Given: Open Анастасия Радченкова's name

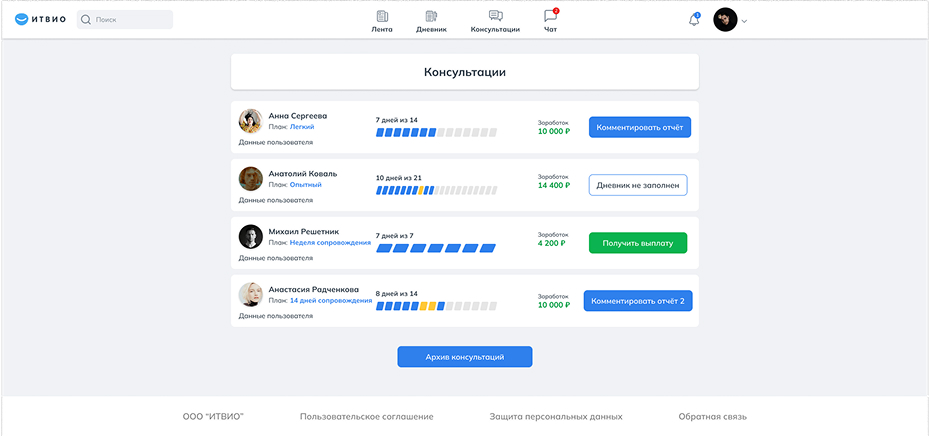Looking at the screenshot, I should tap(313, 289).
